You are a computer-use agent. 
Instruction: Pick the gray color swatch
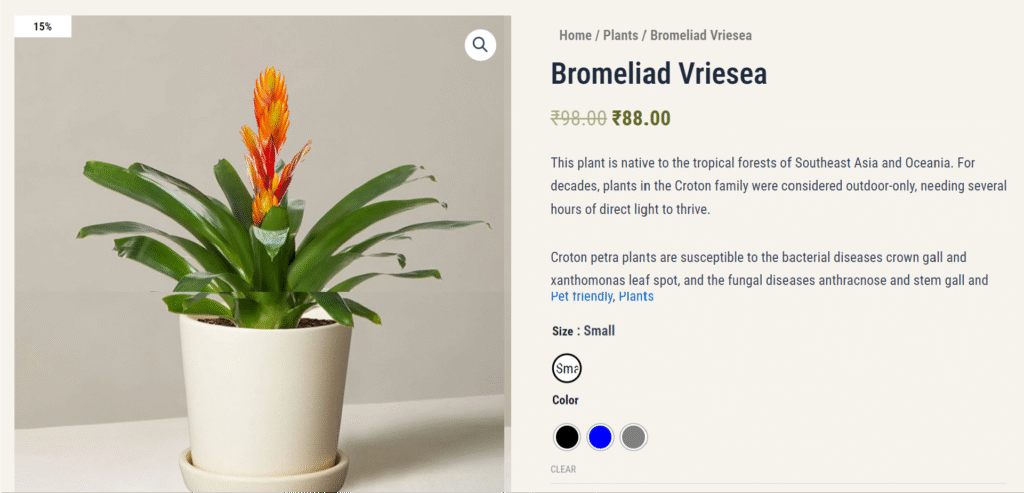[x=633, y=437]
